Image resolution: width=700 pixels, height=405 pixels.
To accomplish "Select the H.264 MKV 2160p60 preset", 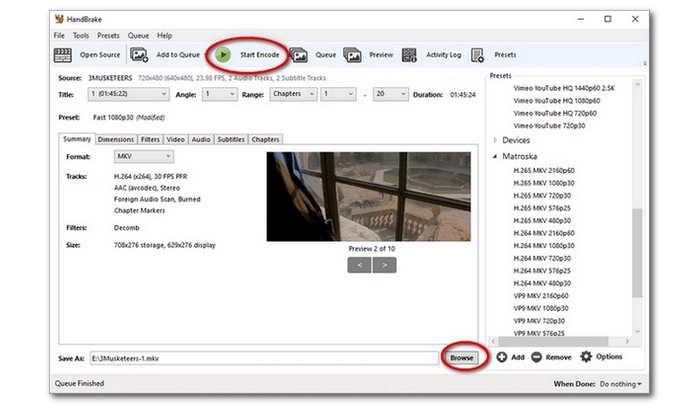I will click(x=544, y=233).
